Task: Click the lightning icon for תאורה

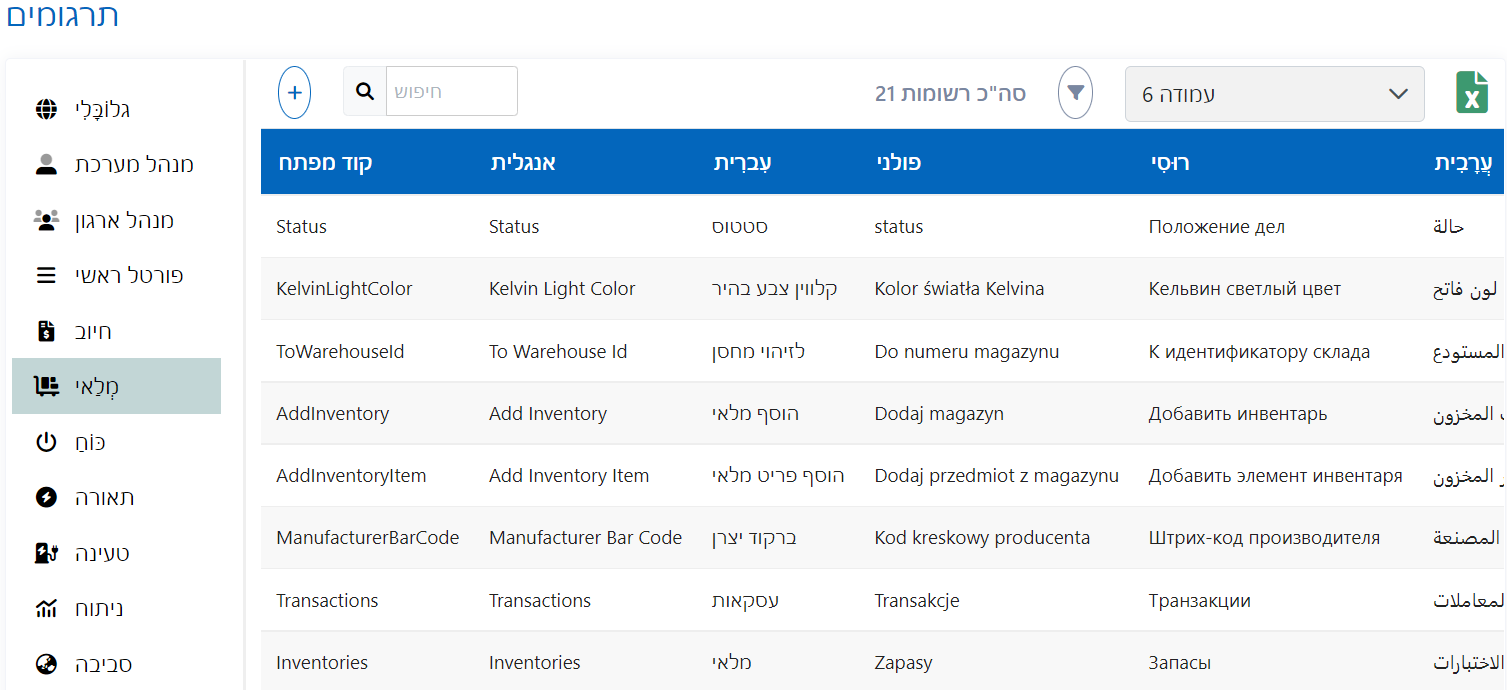Action: 46,497
